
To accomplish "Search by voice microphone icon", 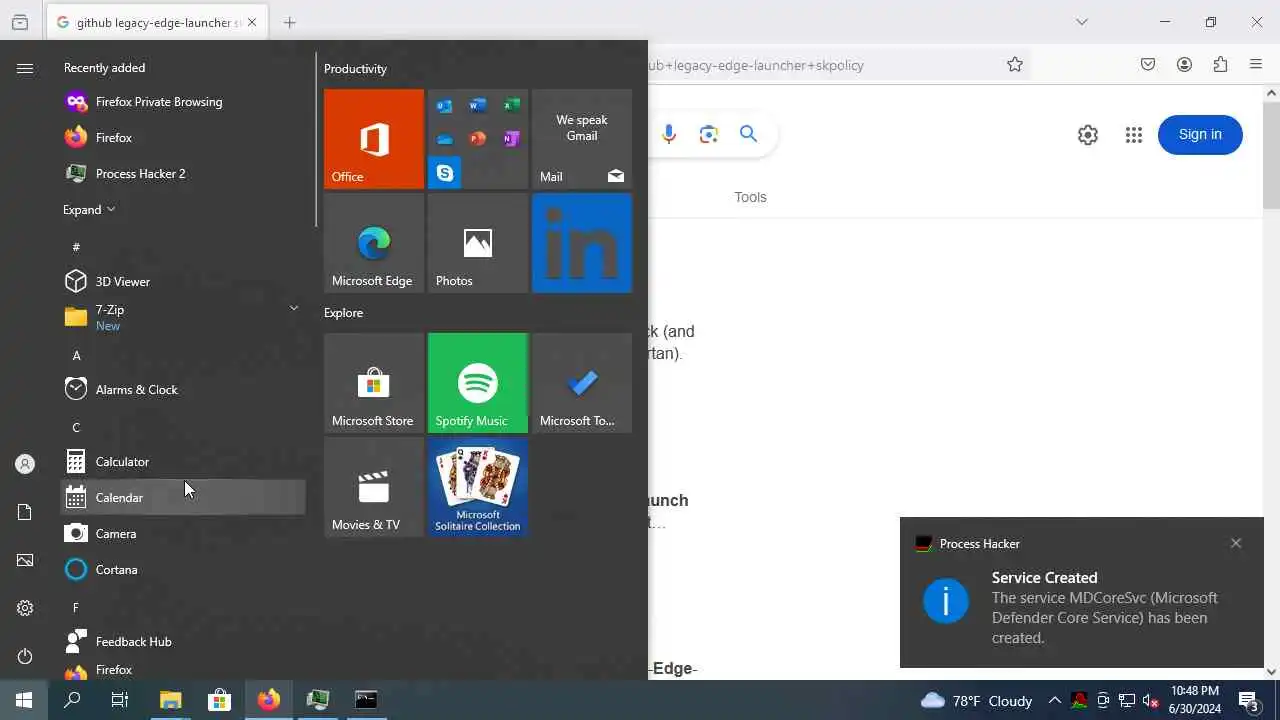I will (x=669, y=134).
